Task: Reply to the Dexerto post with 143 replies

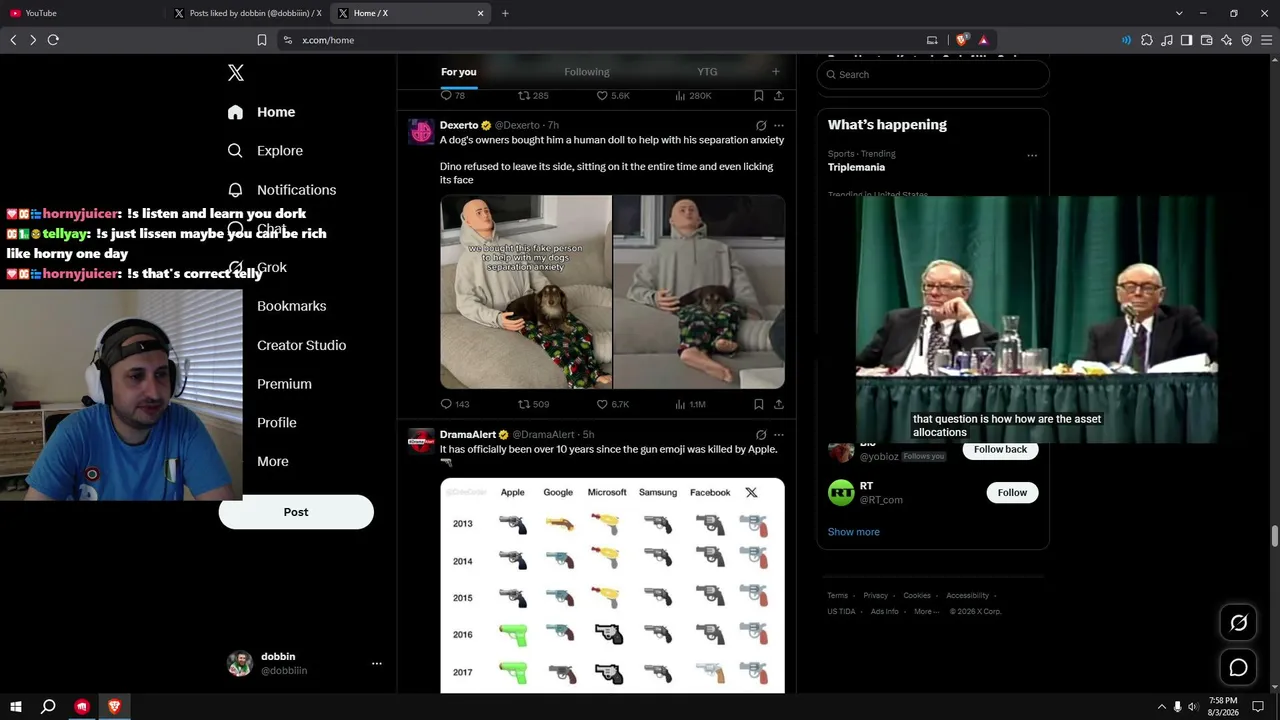Action: [455, 404]
